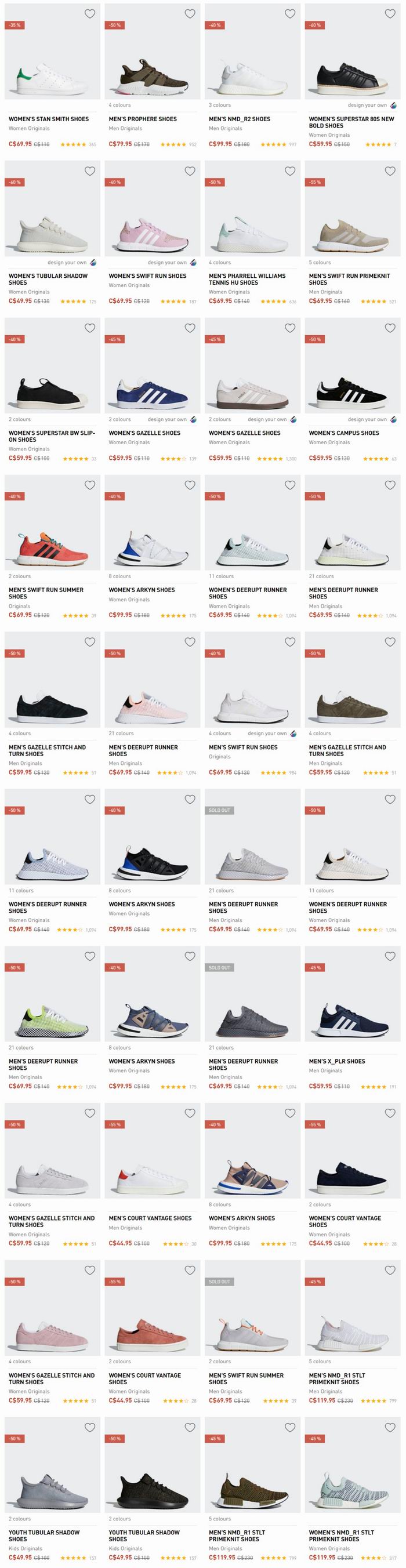
Task: Favorite the Men's Prophere Shoes via heart icon
Action: (190, 14)
